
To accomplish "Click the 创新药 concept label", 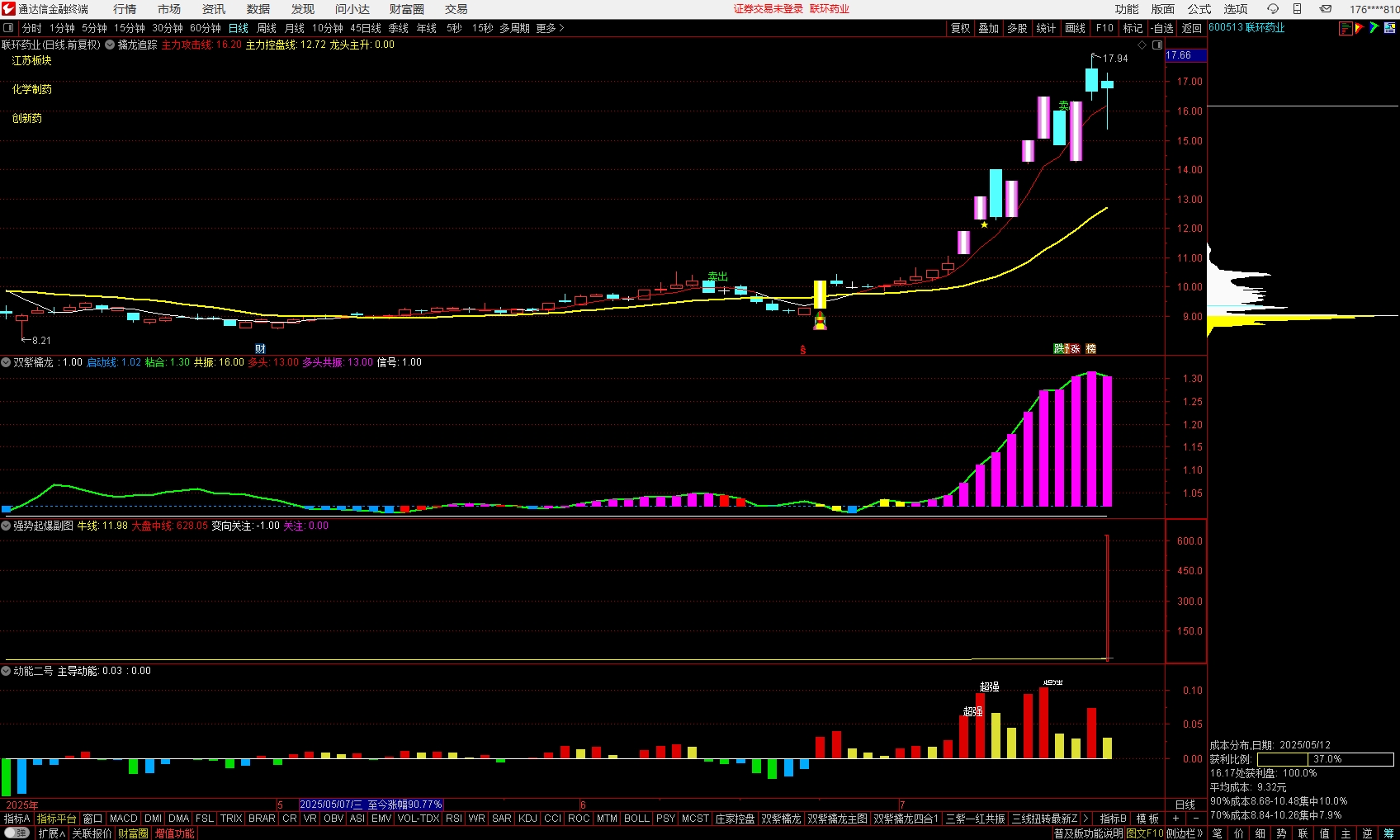I will click(x=26, y=118).
